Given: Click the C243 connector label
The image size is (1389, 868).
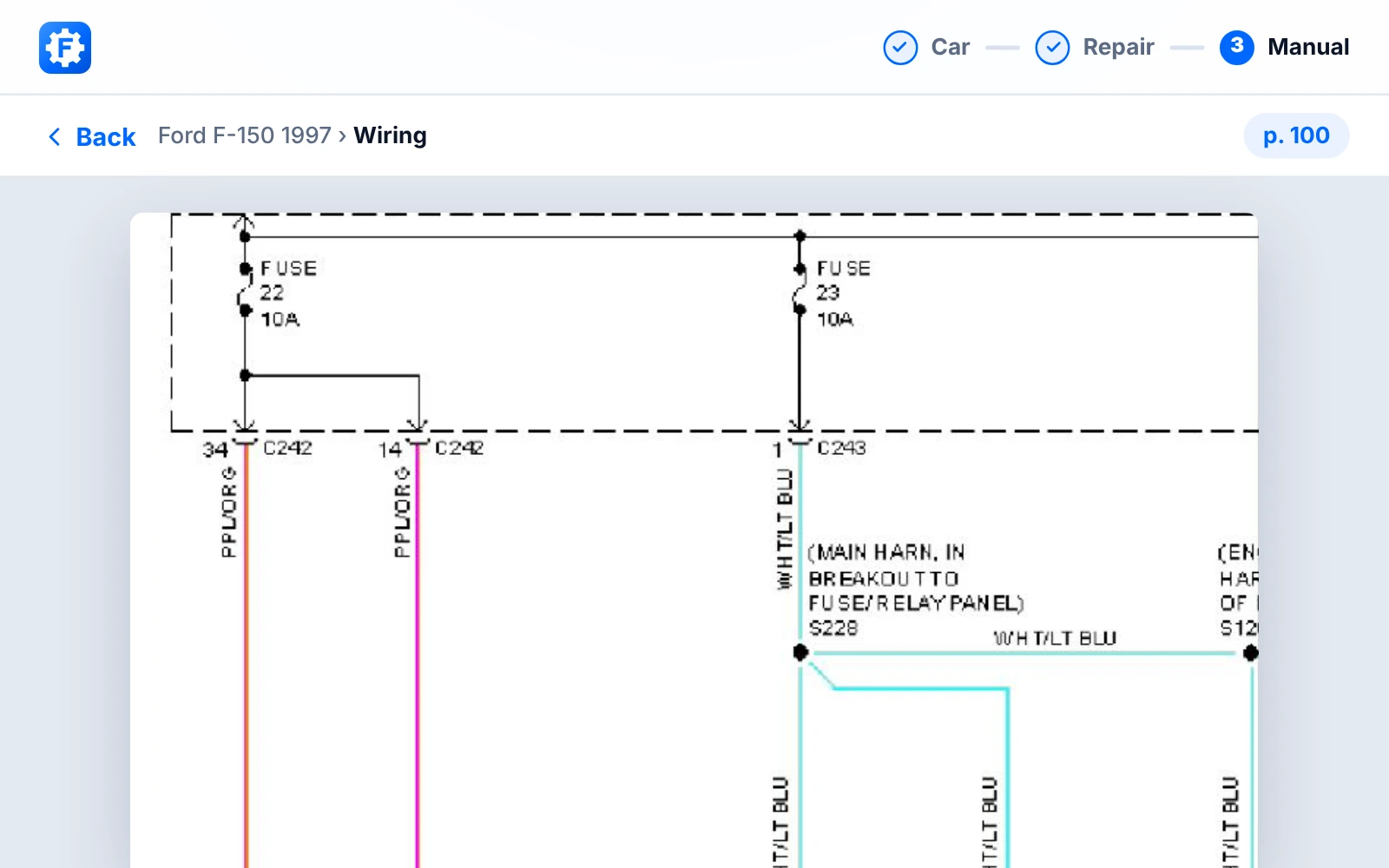Looking at the screenshot, I should pos(841,448).
